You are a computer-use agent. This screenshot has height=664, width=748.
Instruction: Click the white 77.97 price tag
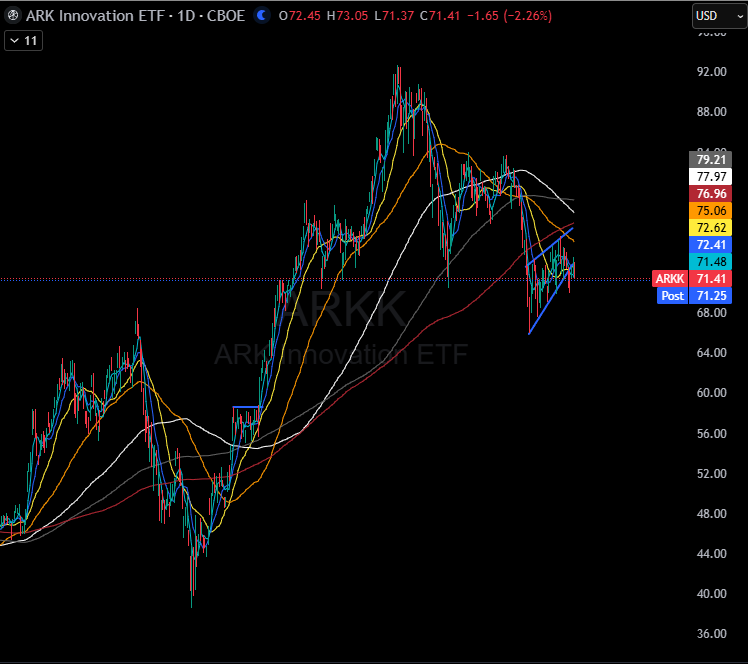711,176
